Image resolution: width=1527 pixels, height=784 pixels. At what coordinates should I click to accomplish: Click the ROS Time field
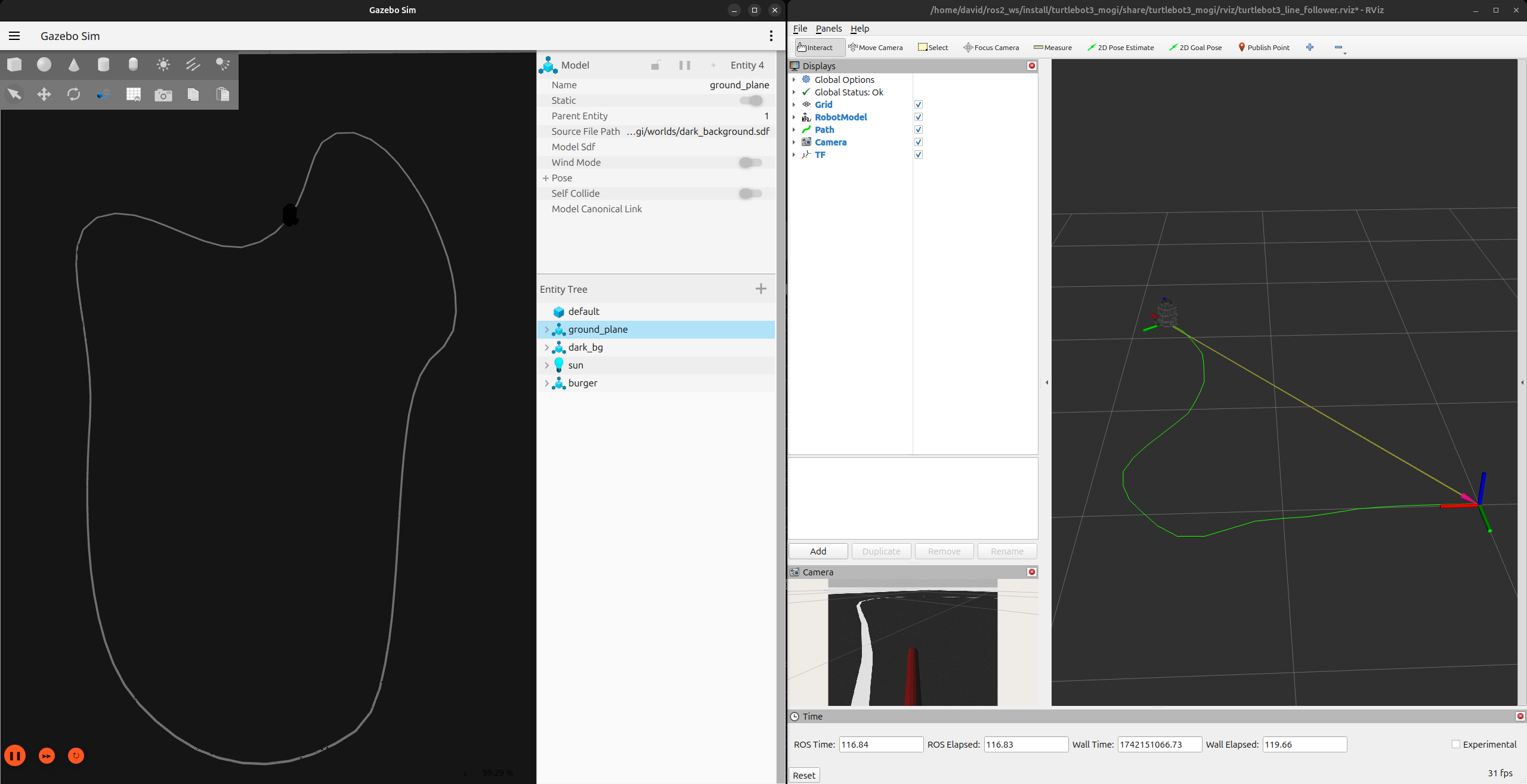tap(880, 744)
